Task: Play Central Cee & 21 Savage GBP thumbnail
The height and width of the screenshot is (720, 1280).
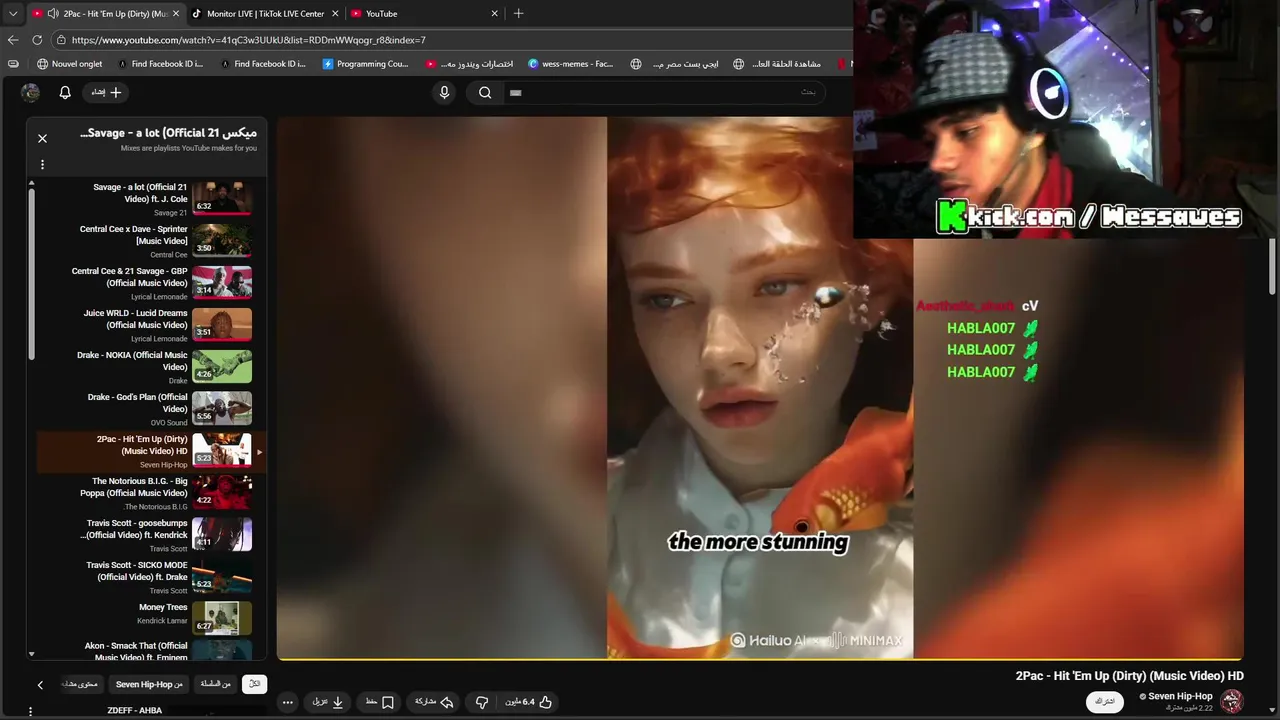Action: [x=222, y=282]
